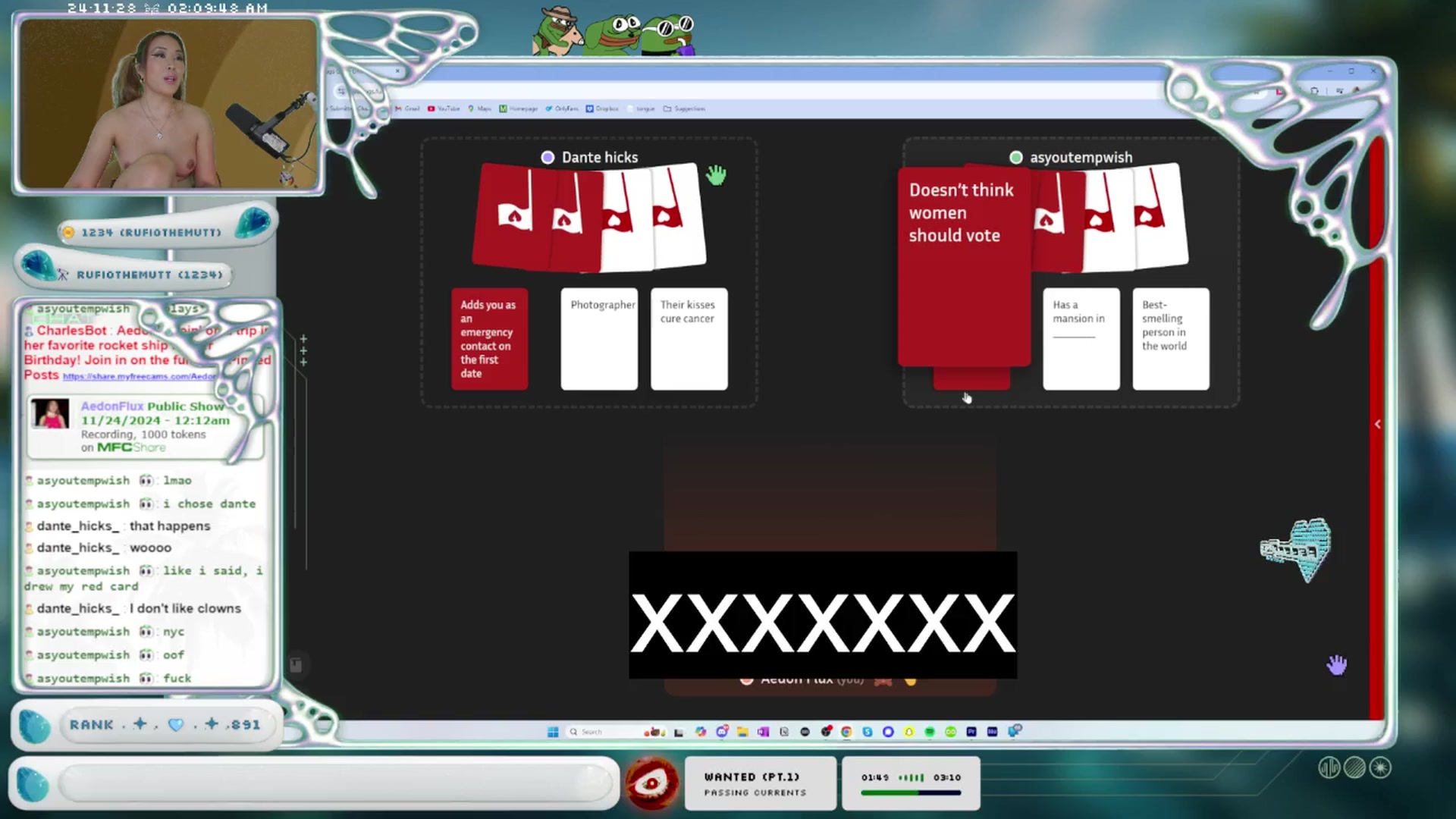
Task: Open Media Encoder from the taskbar
Action: [992, 732]
